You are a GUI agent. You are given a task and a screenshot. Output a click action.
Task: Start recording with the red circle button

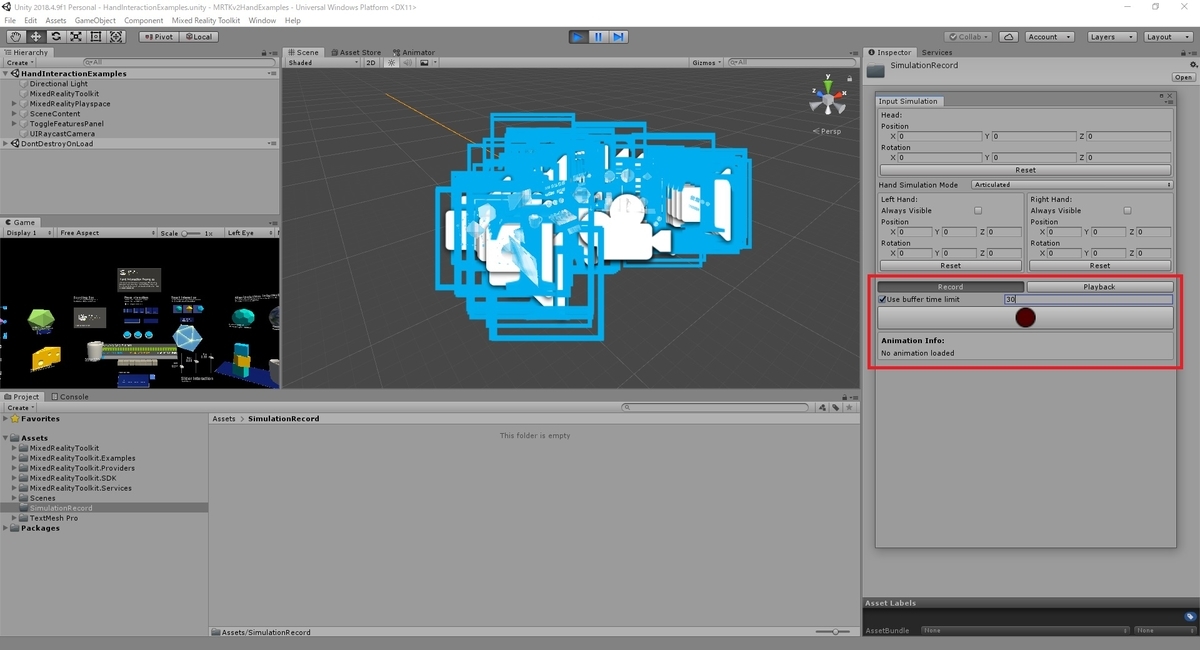coord(1025,318)
